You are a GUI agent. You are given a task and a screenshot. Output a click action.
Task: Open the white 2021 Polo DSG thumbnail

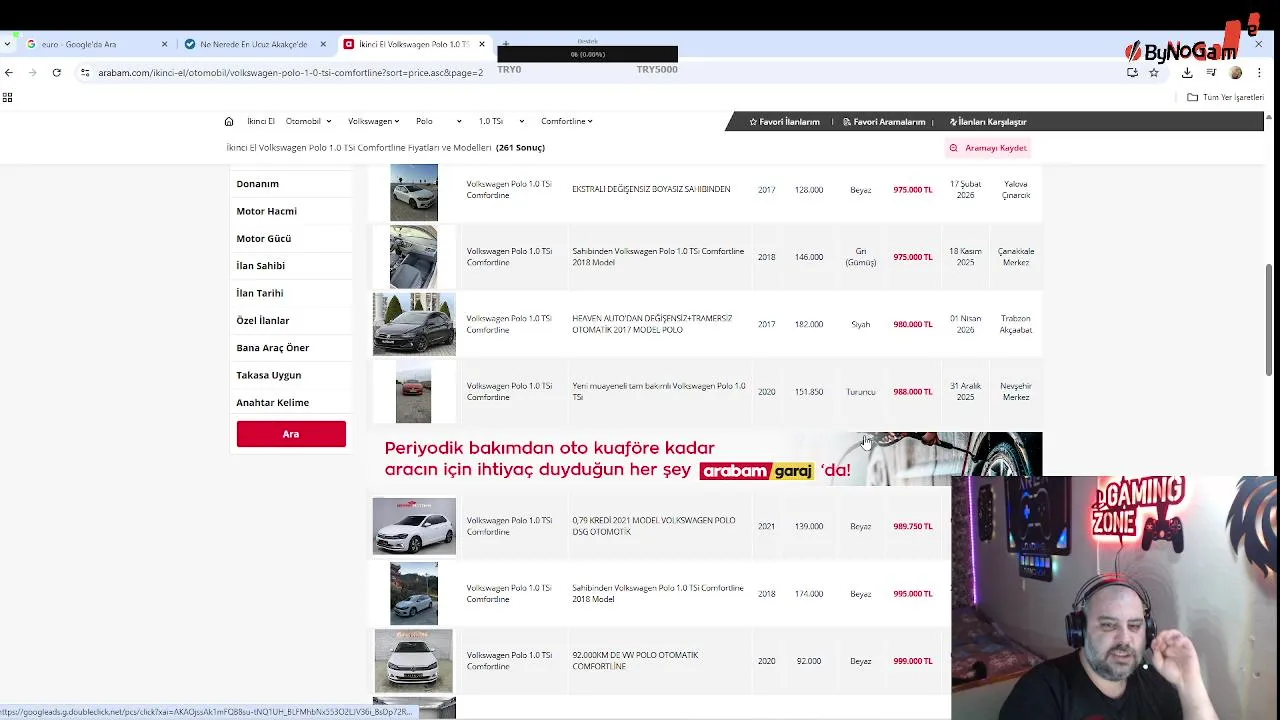point(414,526)
